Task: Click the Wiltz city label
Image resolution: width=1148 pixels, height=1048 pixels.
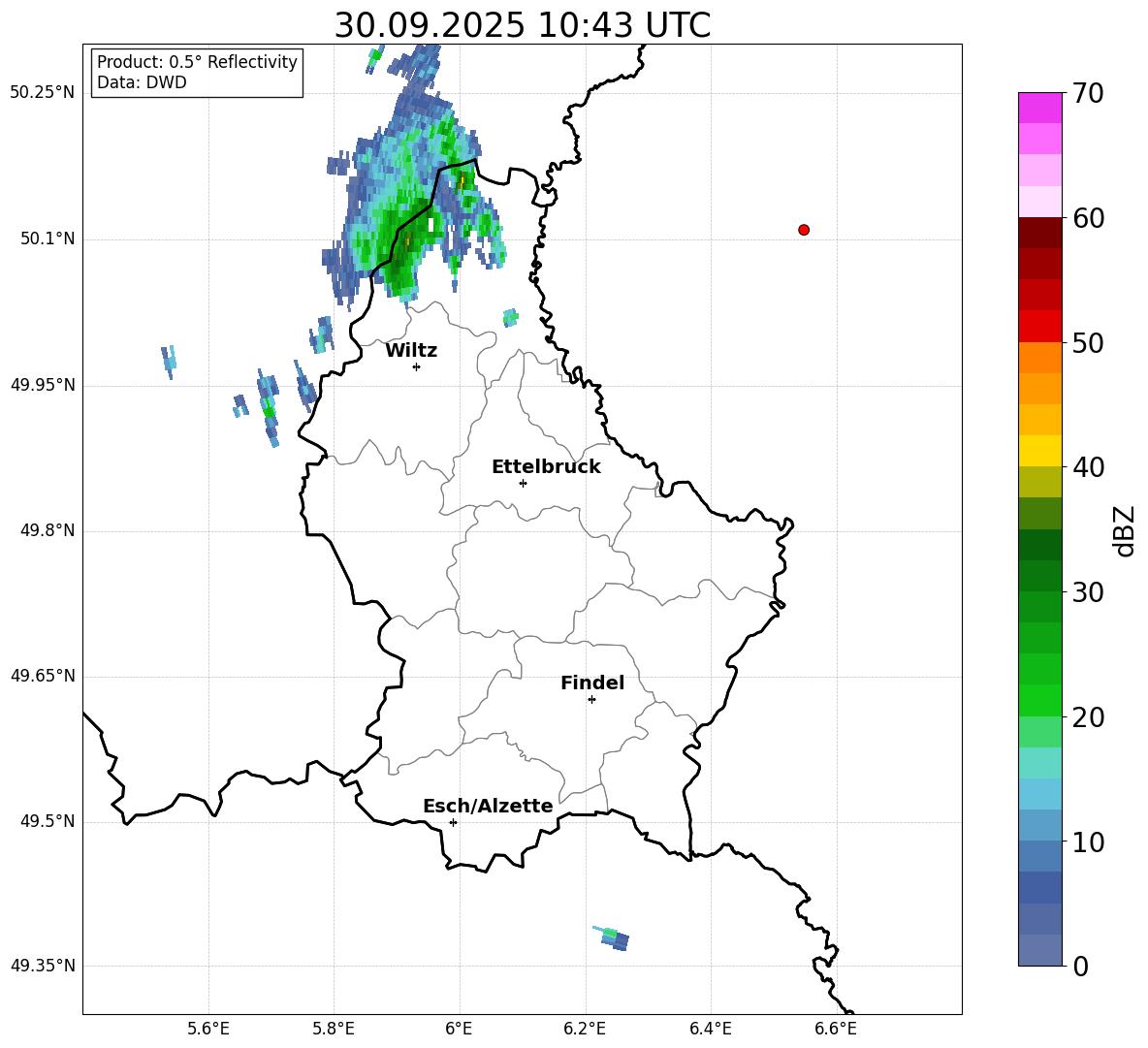Action: coord(411,351)
